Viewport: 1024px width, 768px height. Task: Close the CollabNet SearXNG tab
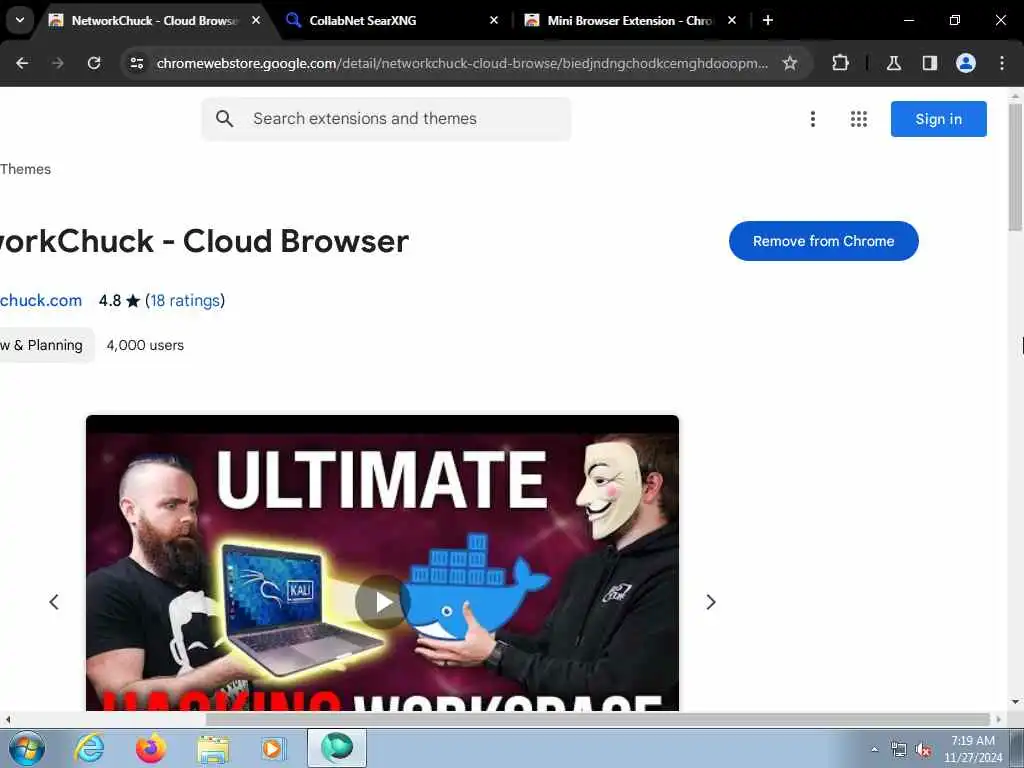point(494,20)
